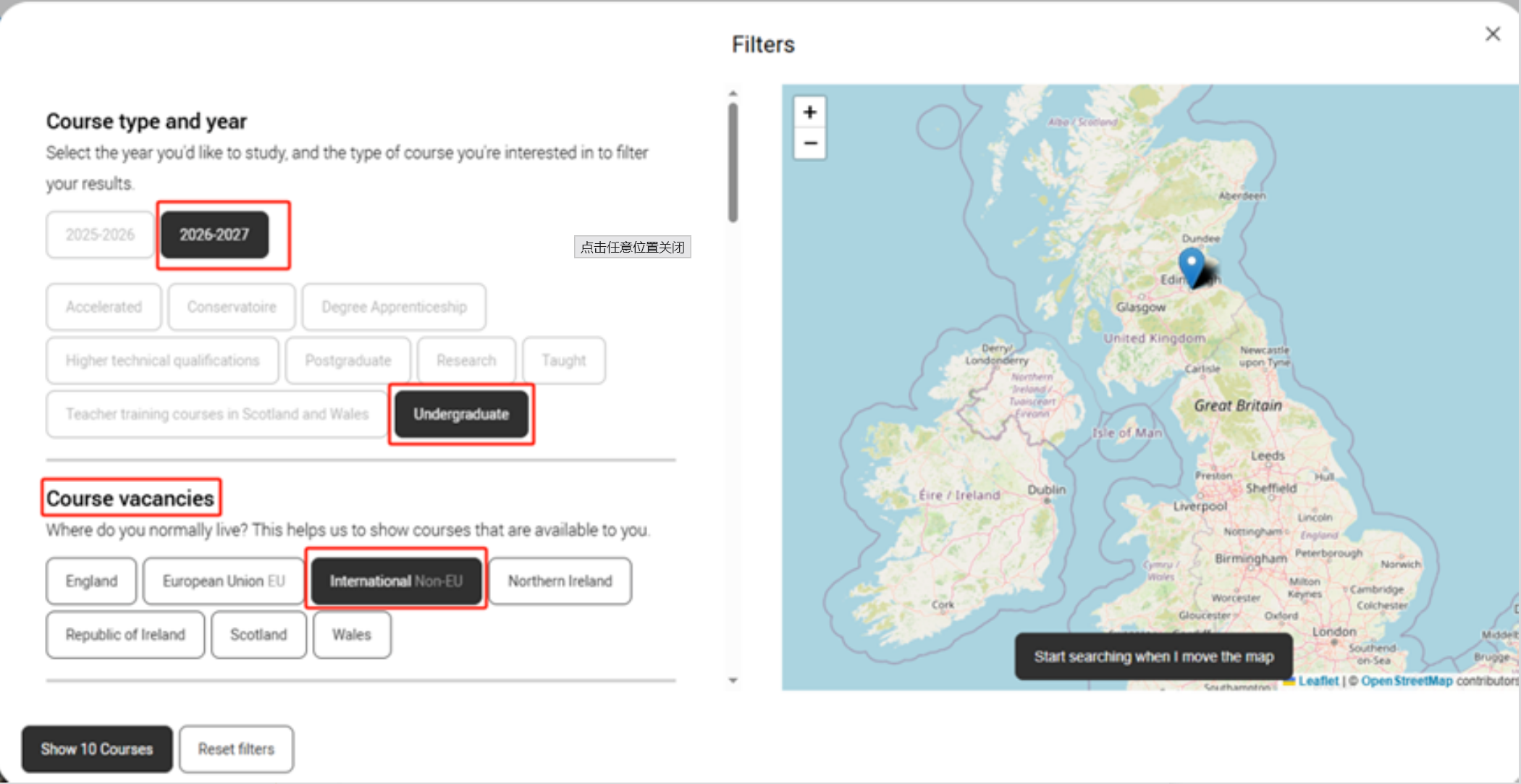Close the Filters dialog
Image resolution: width=1521 pixels, height=784 pixels.
click(1493, 34)
